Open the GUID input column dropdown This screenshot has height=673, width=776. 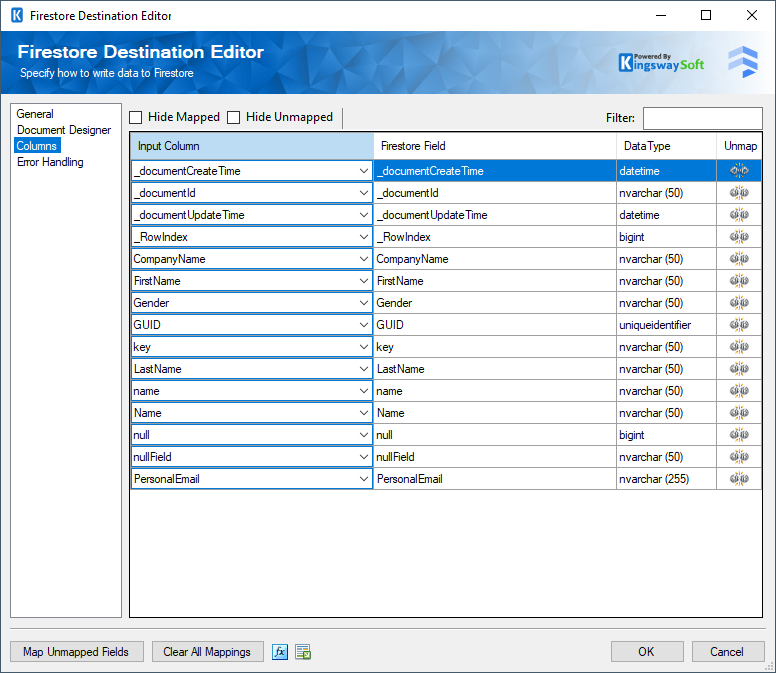[x=364, y=325]
